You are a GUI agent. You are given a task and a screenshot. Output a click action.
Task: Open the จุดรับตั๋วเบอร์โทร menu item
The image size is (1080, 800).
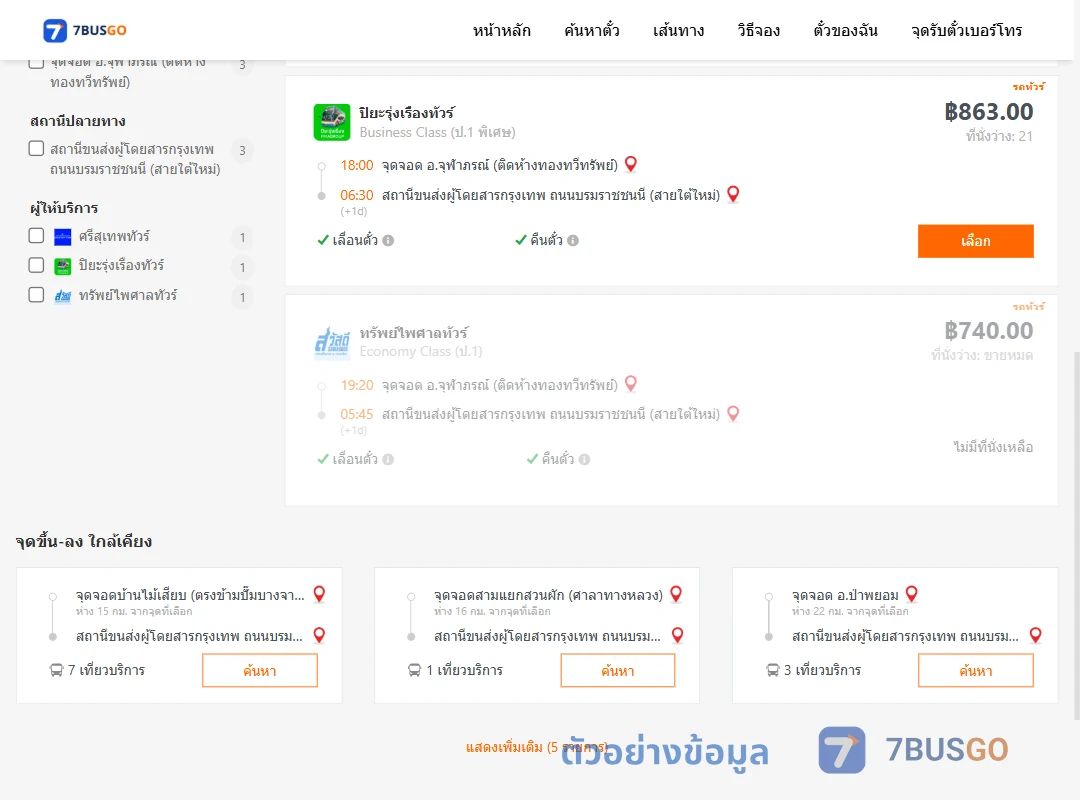click(966, 30)
